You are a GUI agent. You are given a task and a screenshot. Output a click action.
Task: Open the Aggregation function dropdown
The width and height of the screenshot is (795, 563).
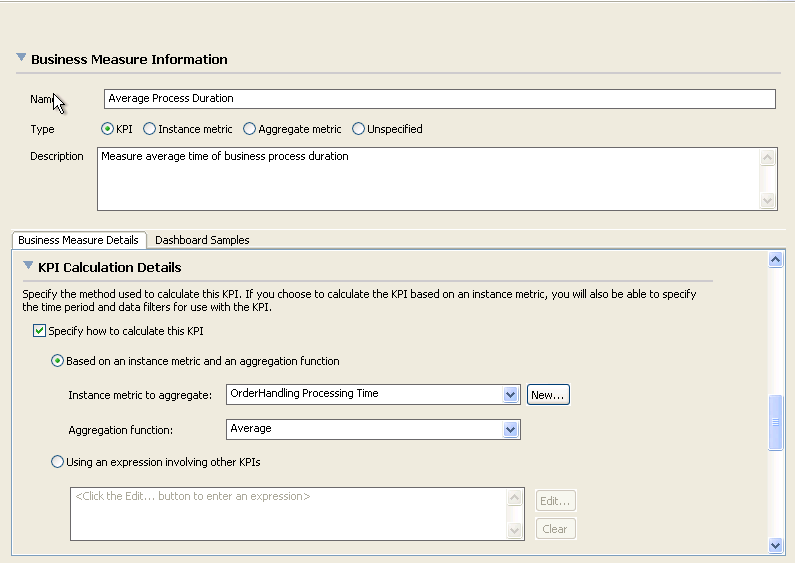point(511,429)
